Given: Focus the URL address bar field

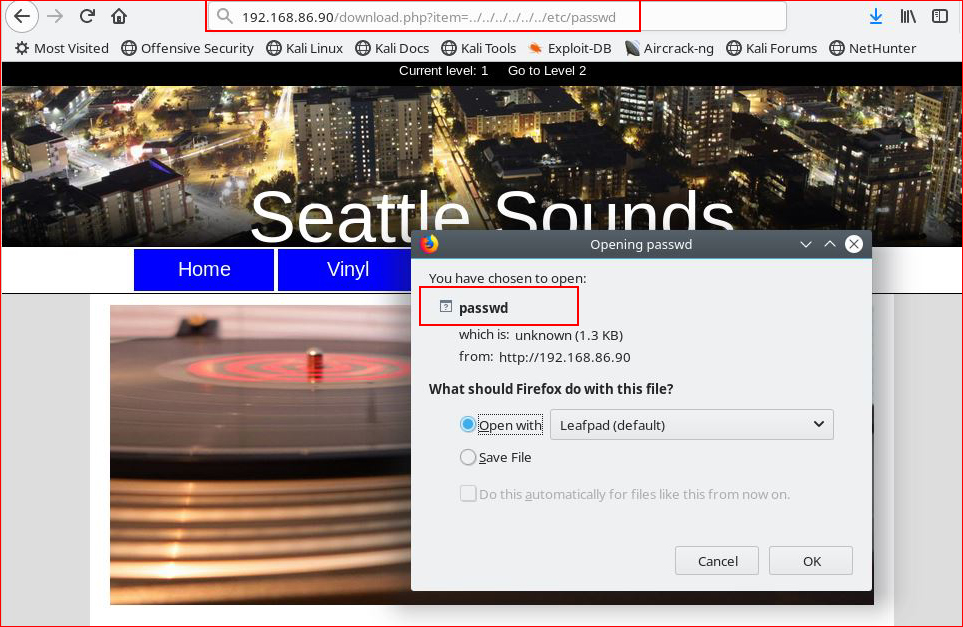Looking at the screenshot, I should point(497,17).
